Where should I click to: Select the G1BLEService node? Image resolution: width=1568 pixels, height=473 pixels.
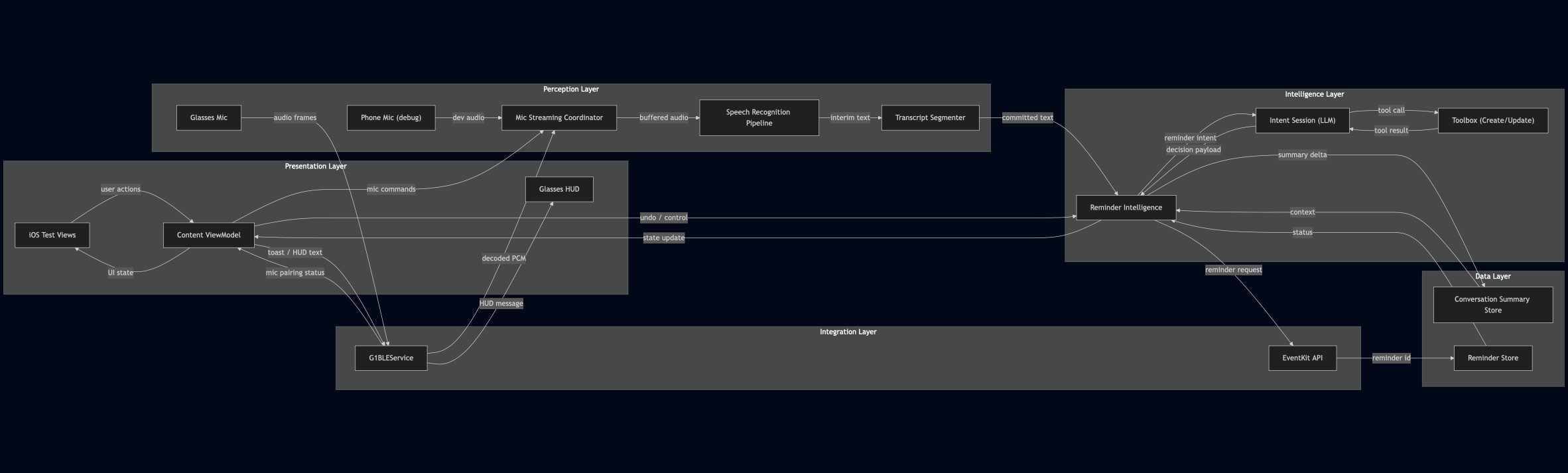(391, 358)
